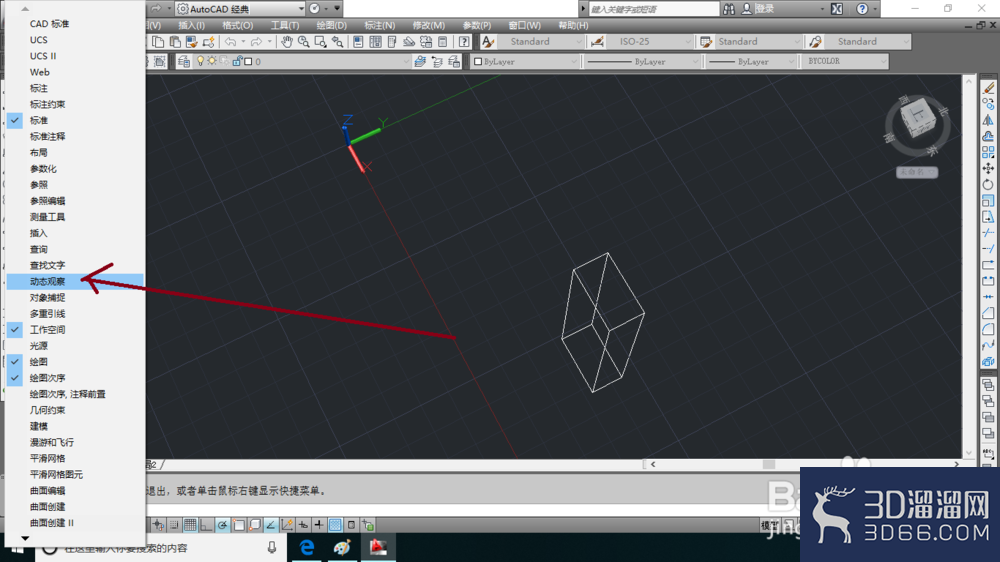Toggle the 工作空间 toolbar entry

pos(75,330)
